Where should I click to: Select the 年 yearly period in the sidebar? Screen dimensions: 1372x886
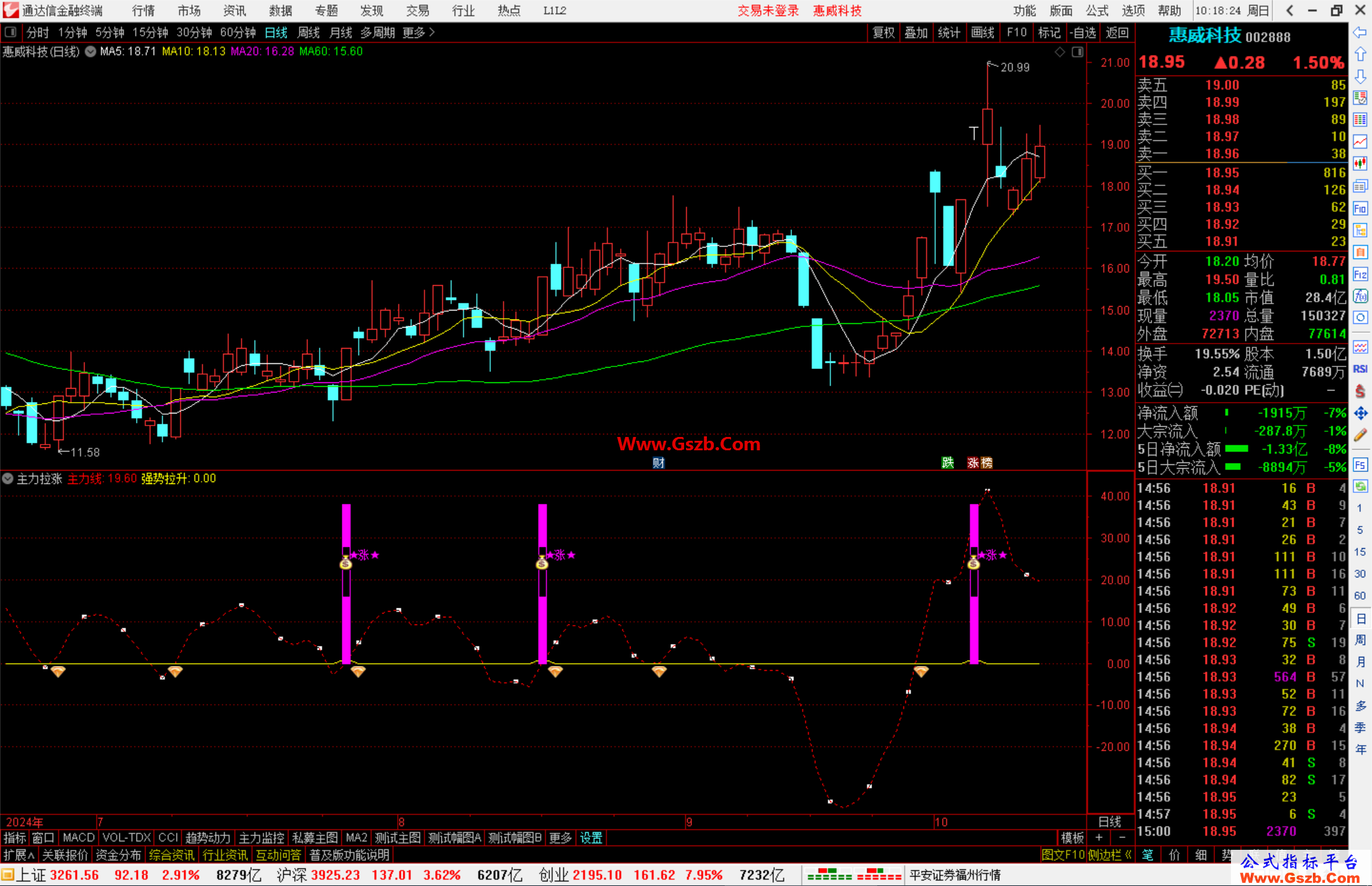point(1361,749)
